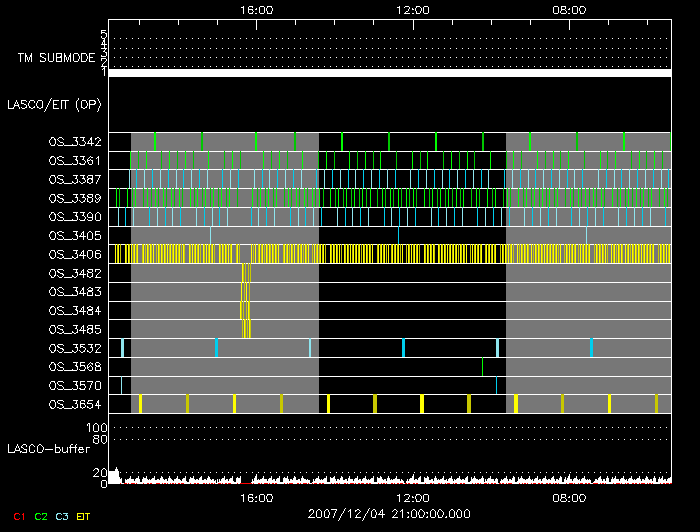Click the C3 legend label

pyautogui.click(x=64, y=515)
